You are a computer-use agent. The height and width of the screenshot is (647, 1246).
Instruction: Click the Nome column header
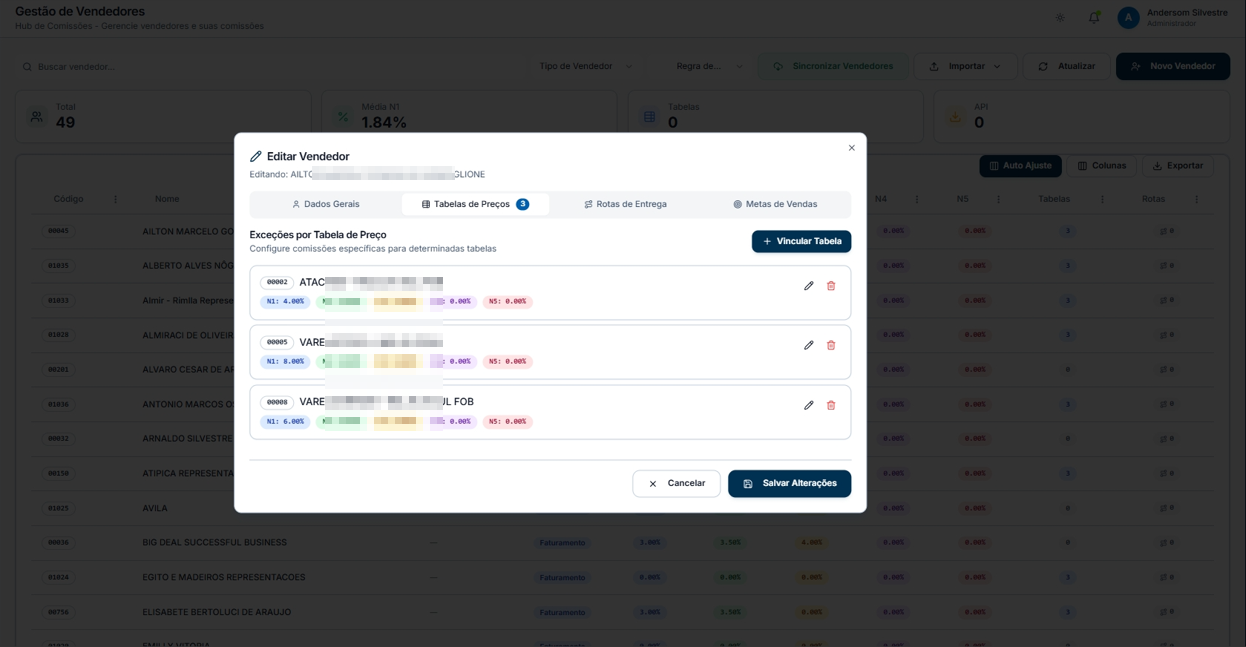coord(167,199)
